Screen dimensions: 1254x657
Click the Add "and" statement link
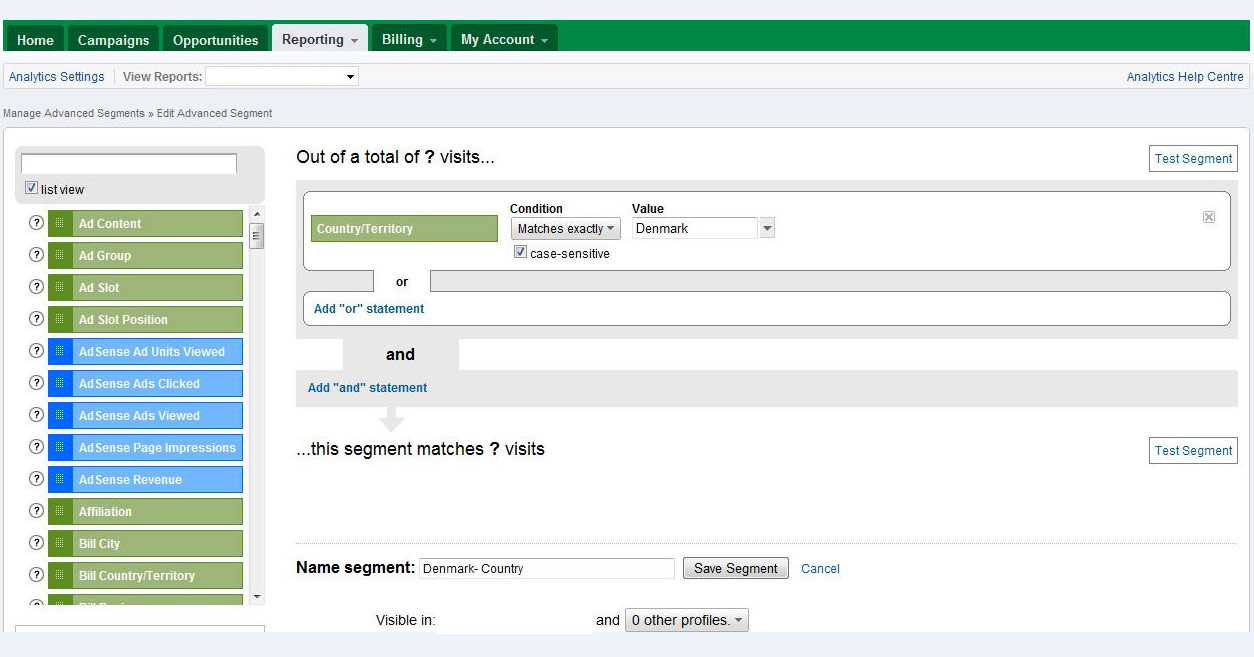click(367, 388)
